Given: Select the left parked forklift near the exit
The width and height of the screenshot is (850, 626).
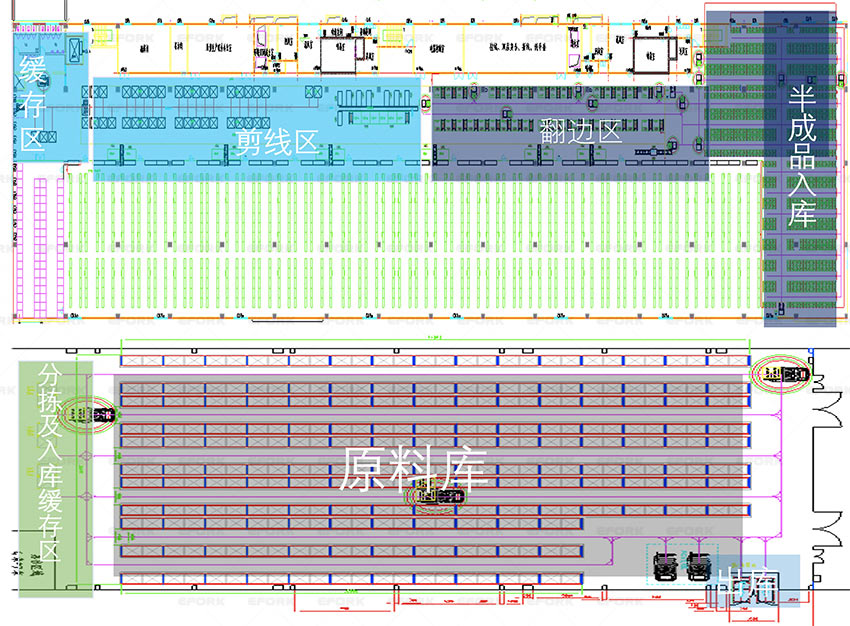Looking at the screenshot, I should (664, 567).
